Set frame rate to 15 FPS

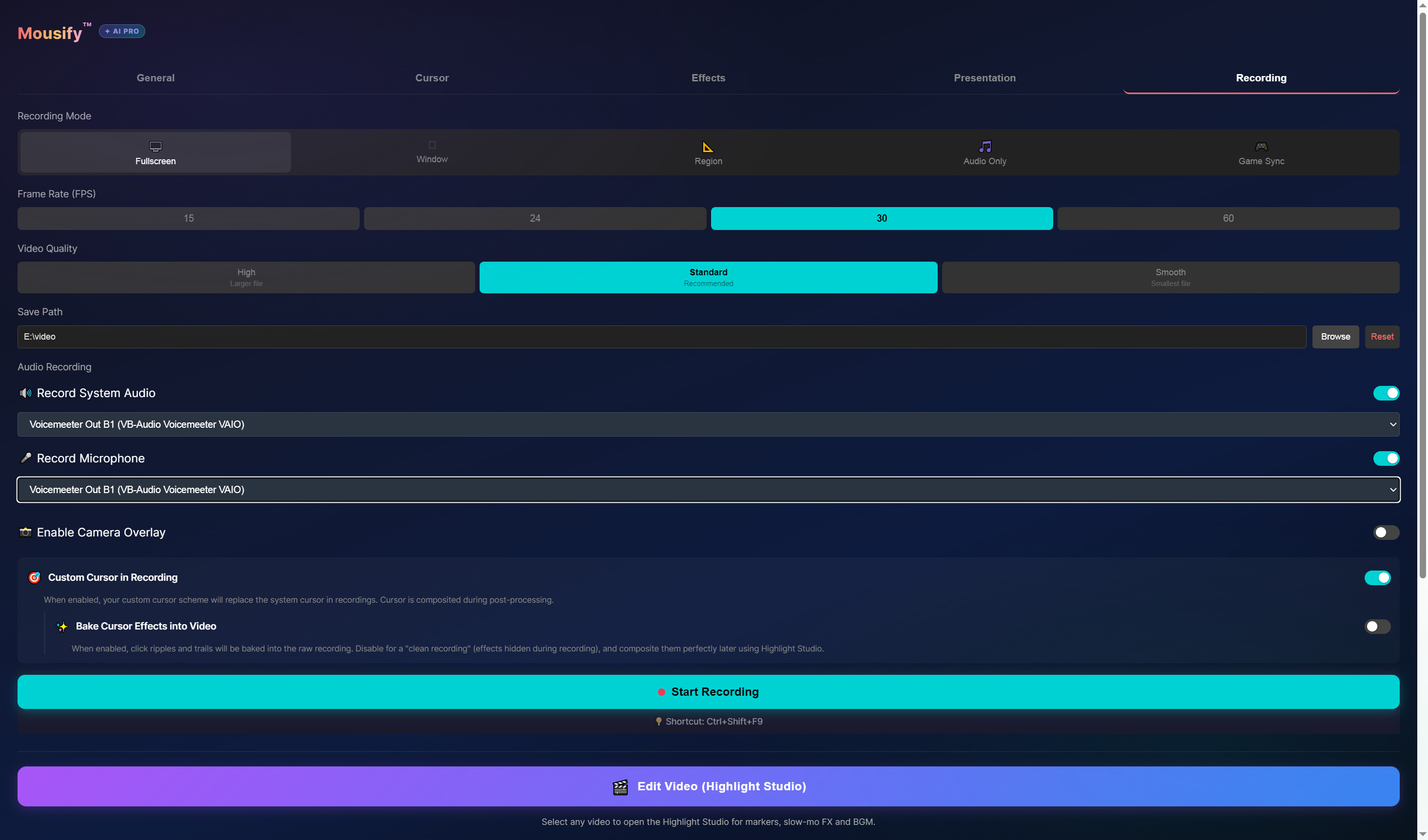click(188, 219)
